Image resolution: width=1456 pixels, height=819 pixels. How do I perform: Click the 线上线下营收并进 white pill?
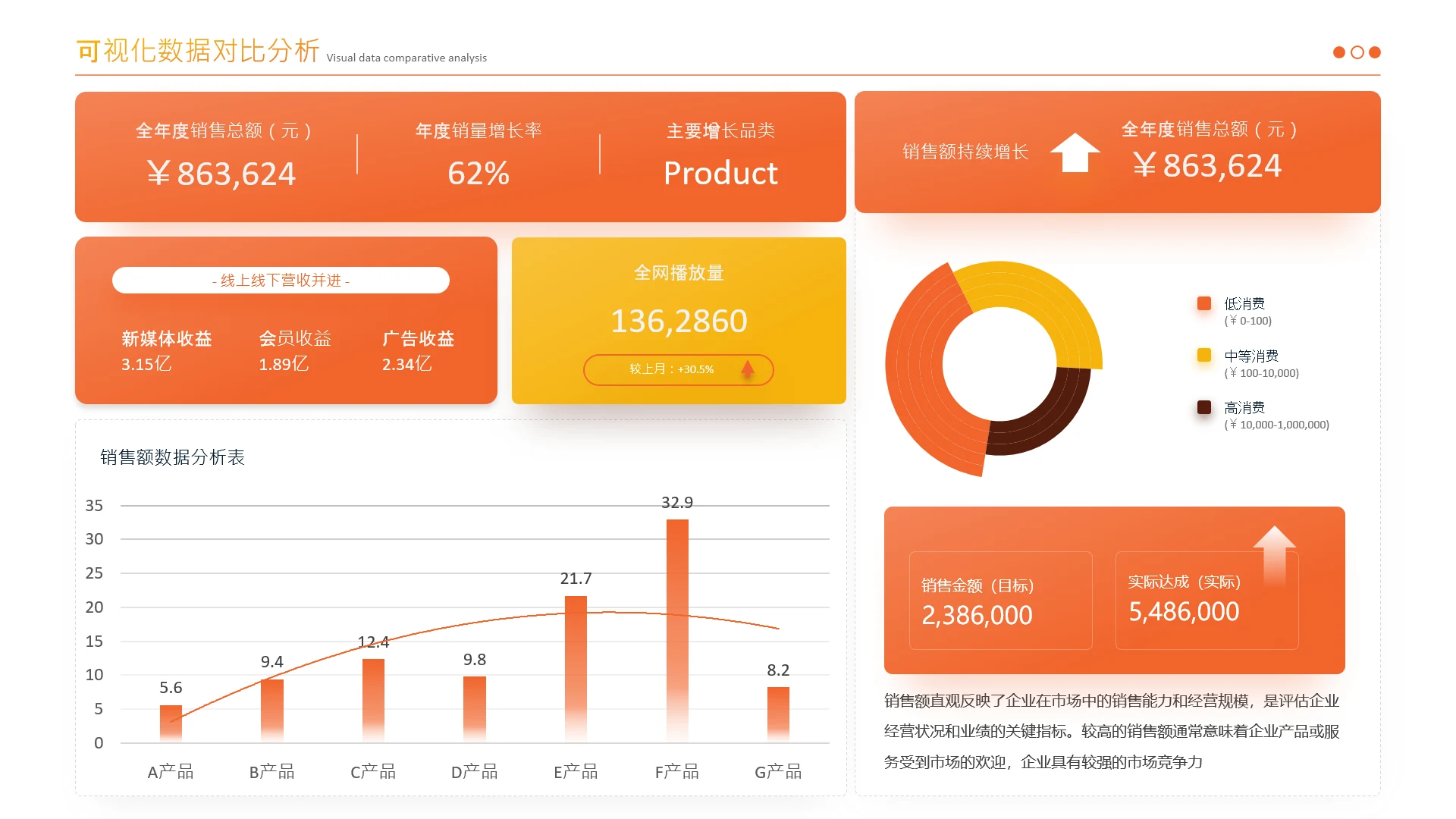[x=281, y=280]
